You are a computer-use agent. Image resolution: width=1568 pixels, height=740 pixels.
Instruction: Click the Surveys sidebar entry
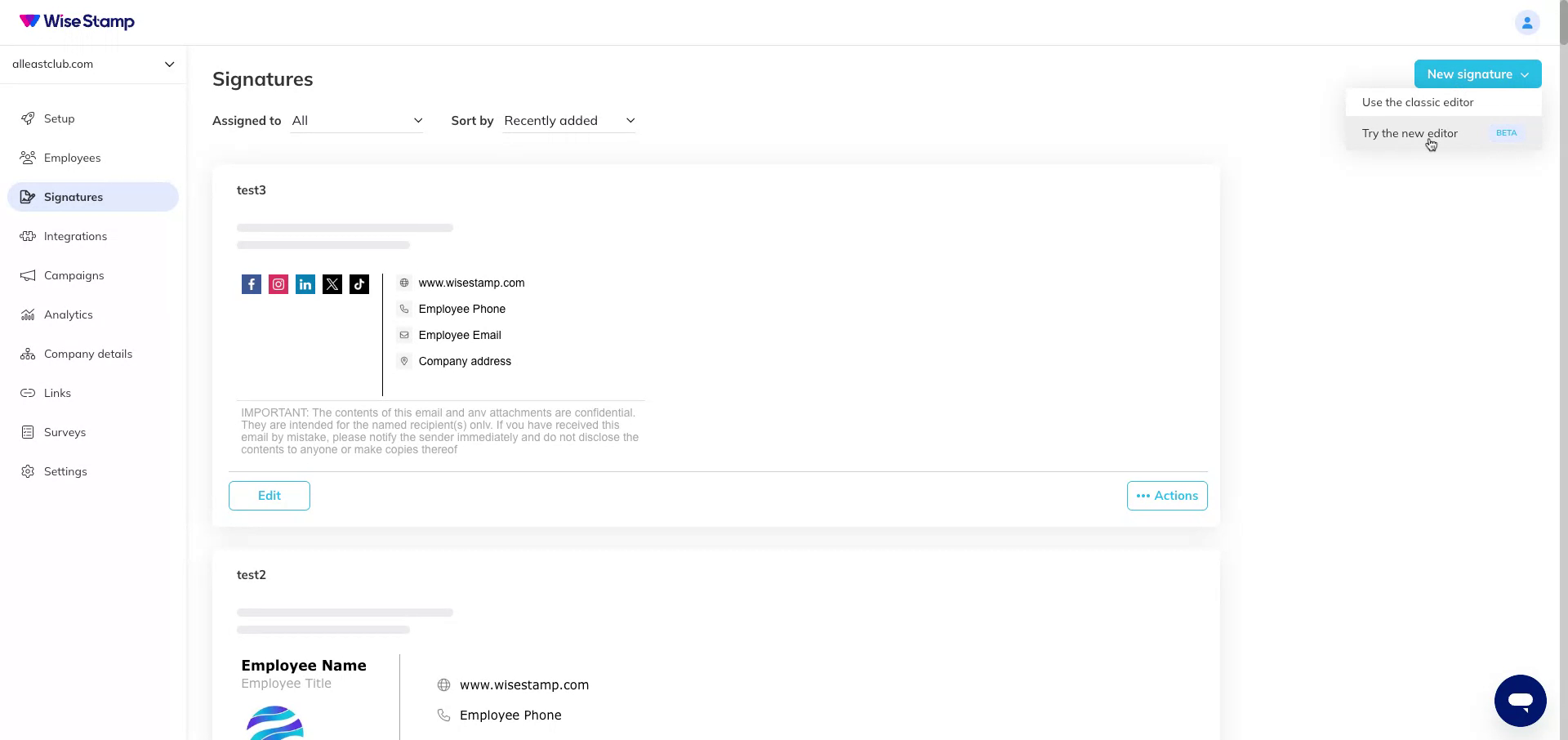click(65, 432)
